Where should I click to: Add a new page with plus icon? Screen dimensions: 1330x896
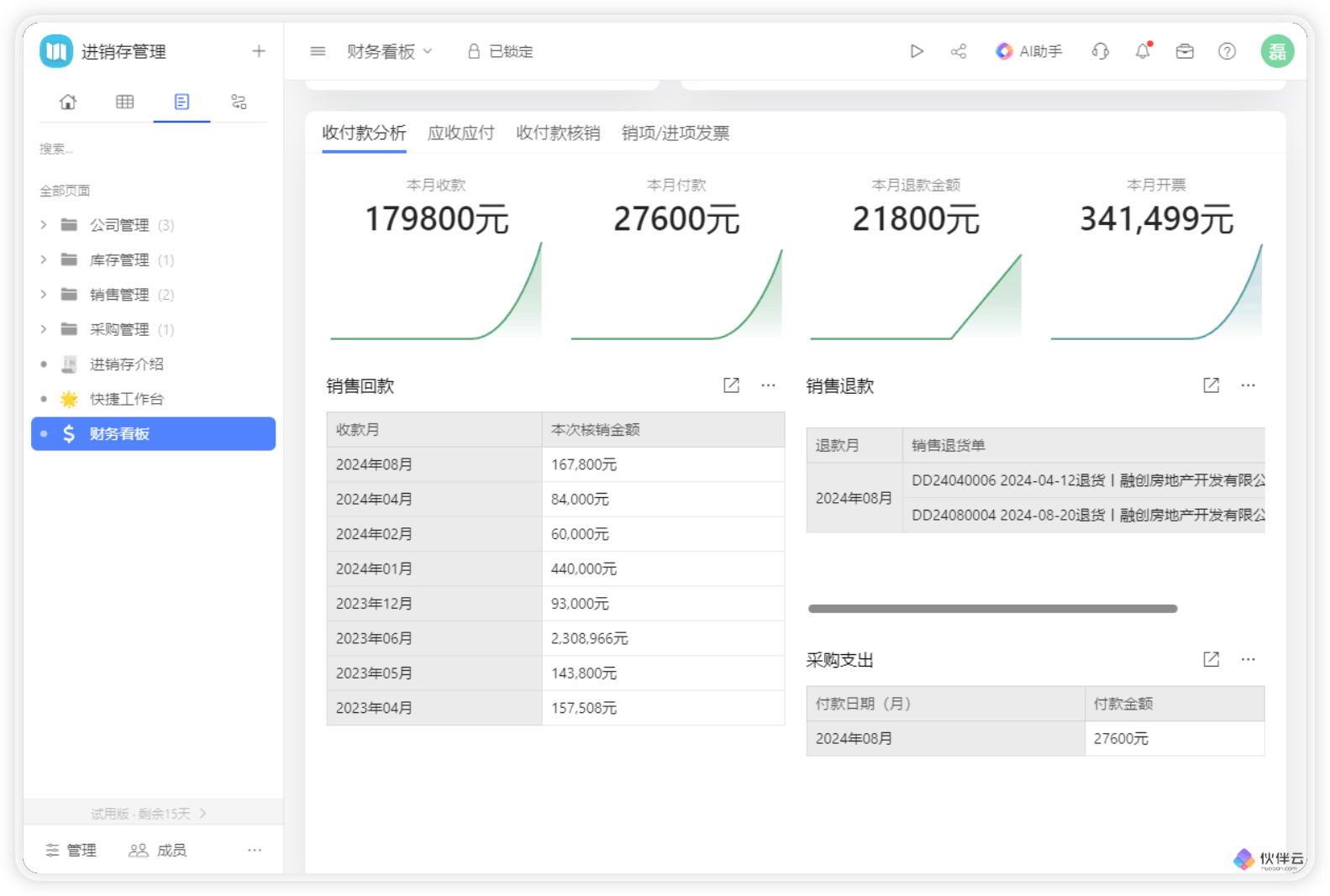pos(259,51)
